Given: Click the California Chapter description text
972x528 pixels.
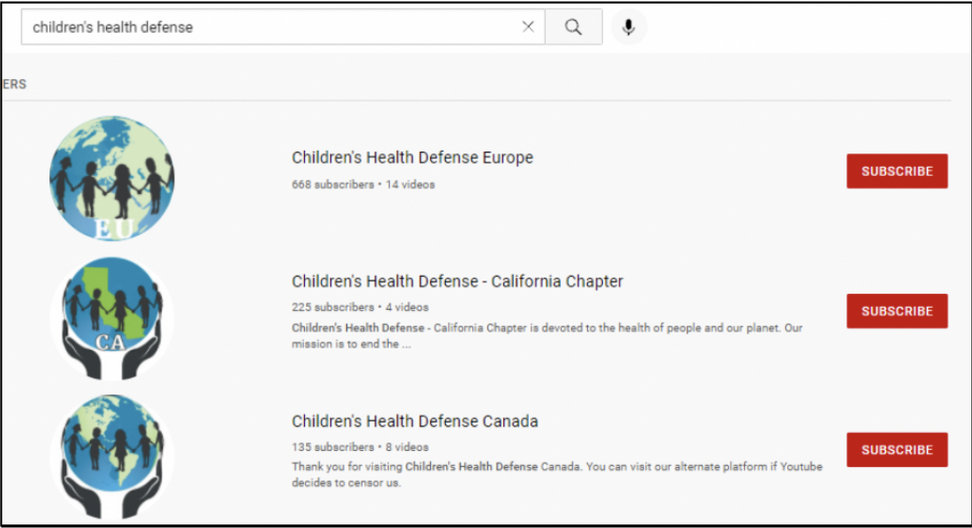Looking at the screenshot, I should [547, 336].
